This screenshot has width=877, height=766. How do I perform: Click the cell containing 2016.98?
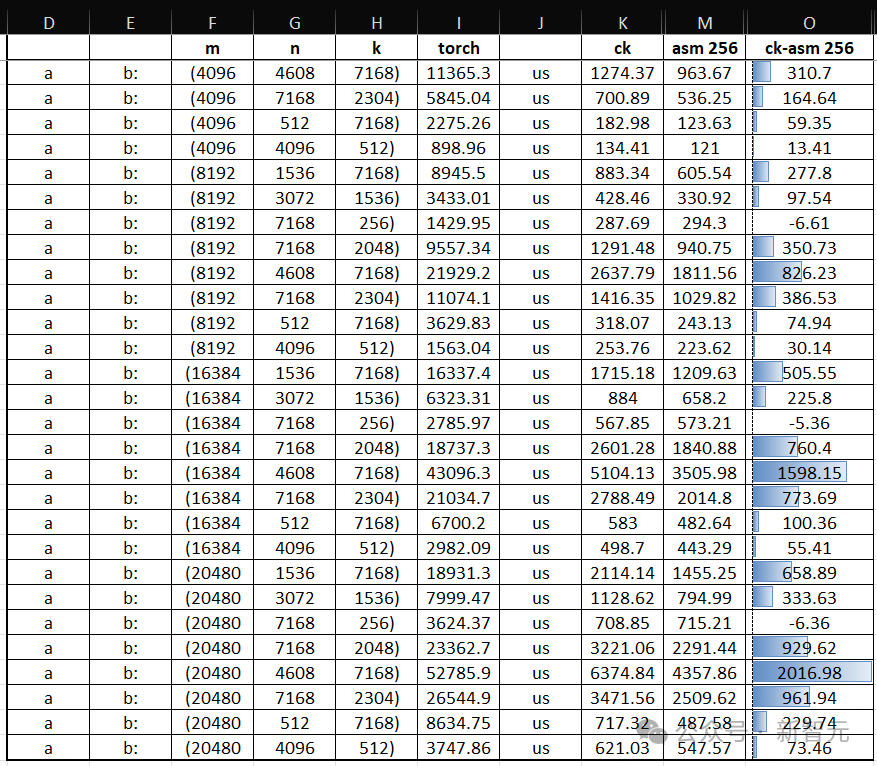click(x=809, y=673)
